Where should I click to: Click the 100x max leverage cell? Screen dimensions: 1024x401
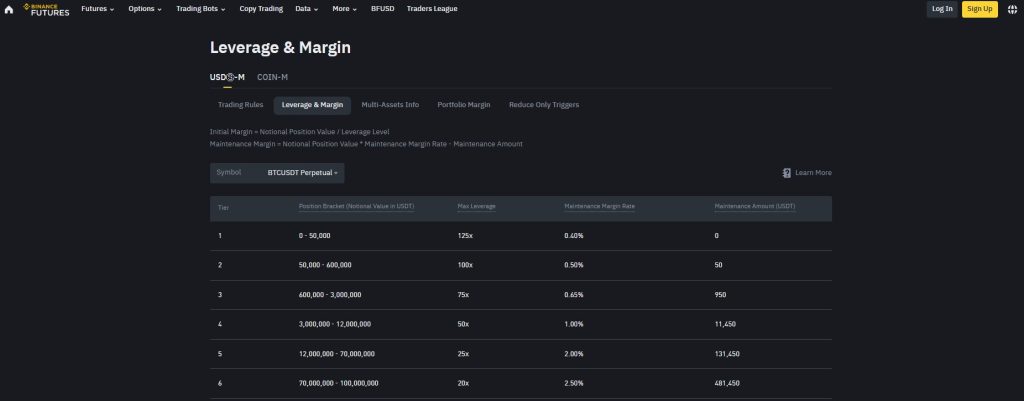pyautogui.click(x=465, y=265)
